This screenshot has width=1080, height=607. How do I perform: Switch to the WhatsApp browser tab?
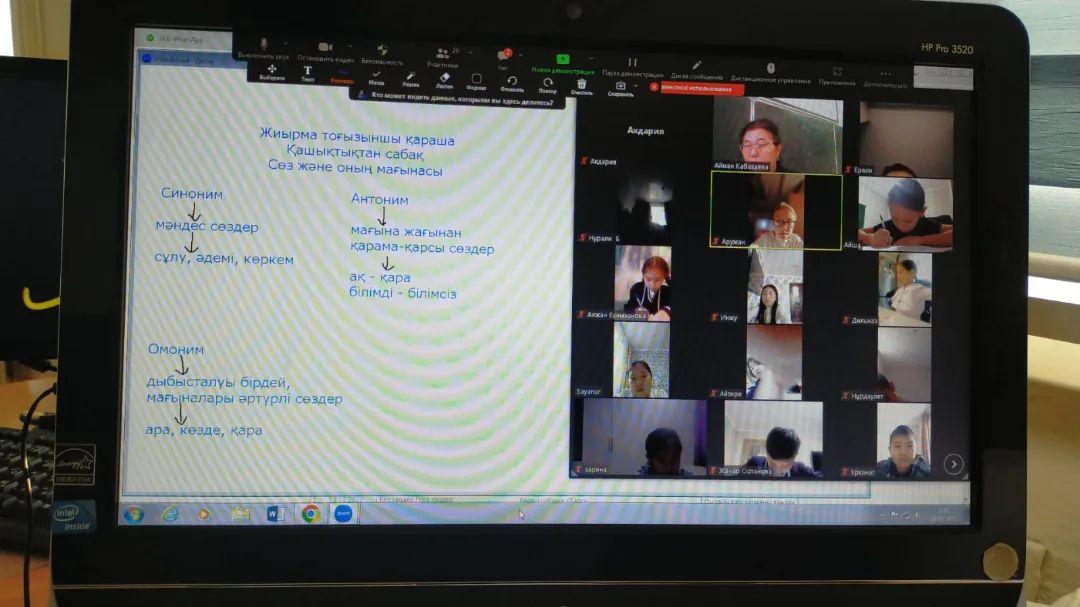pos(181,39)
